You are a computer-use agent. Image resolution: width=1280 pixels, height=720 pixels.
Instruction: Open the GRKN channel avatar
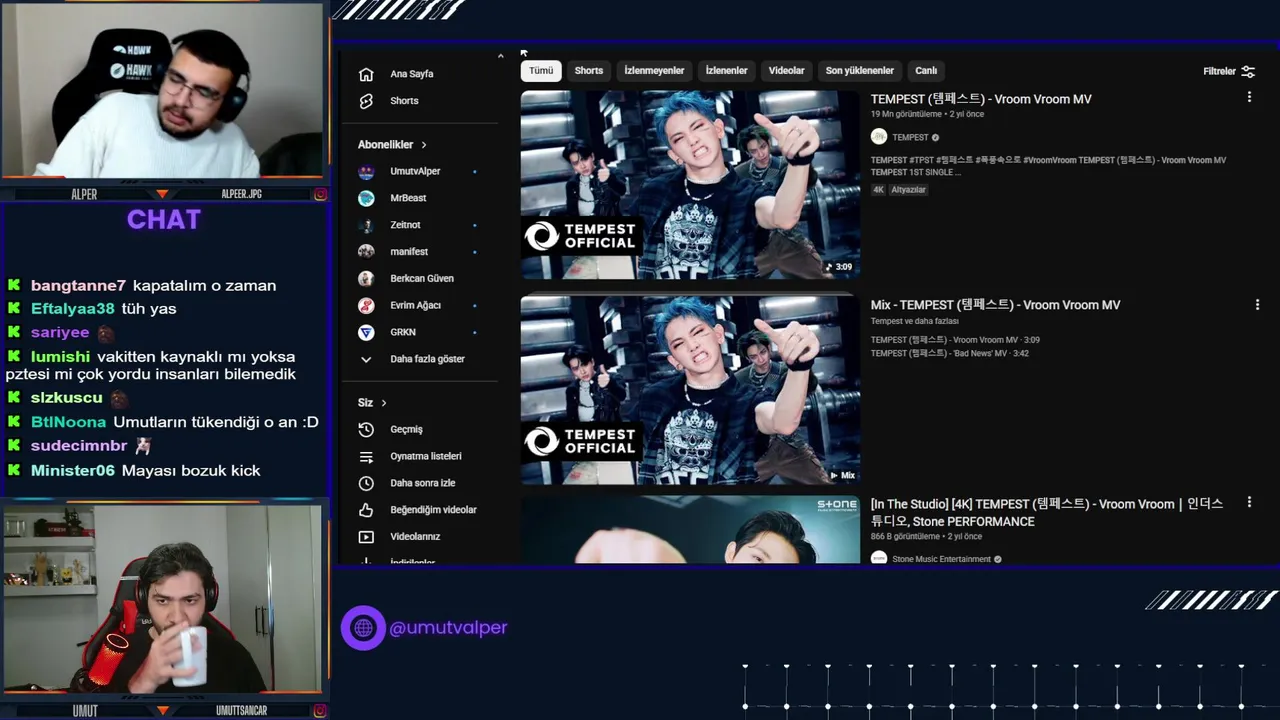(x=366, y=332)
